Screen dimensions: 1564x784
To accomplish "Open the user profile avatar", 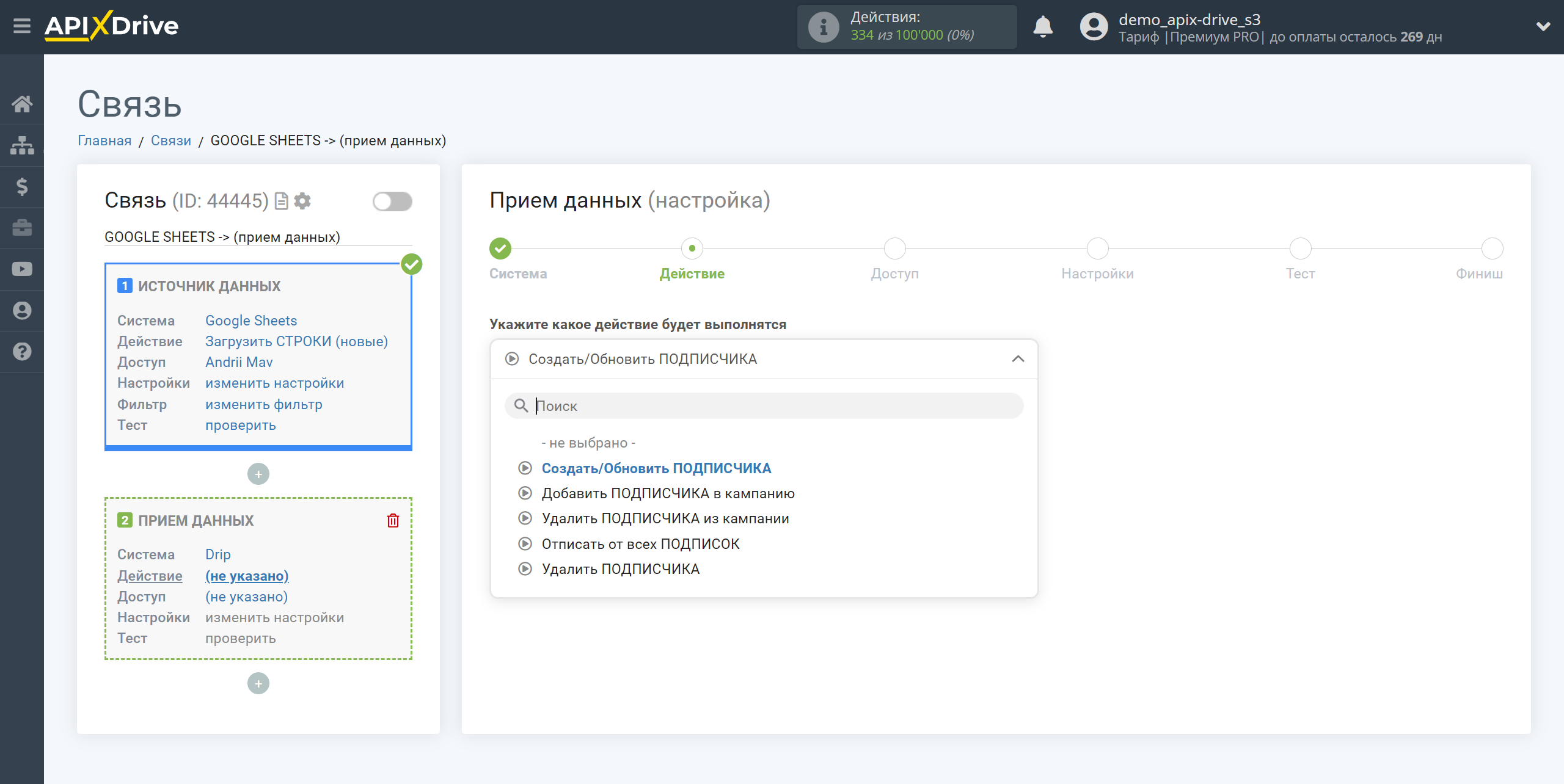I will tap(1094, 27).
